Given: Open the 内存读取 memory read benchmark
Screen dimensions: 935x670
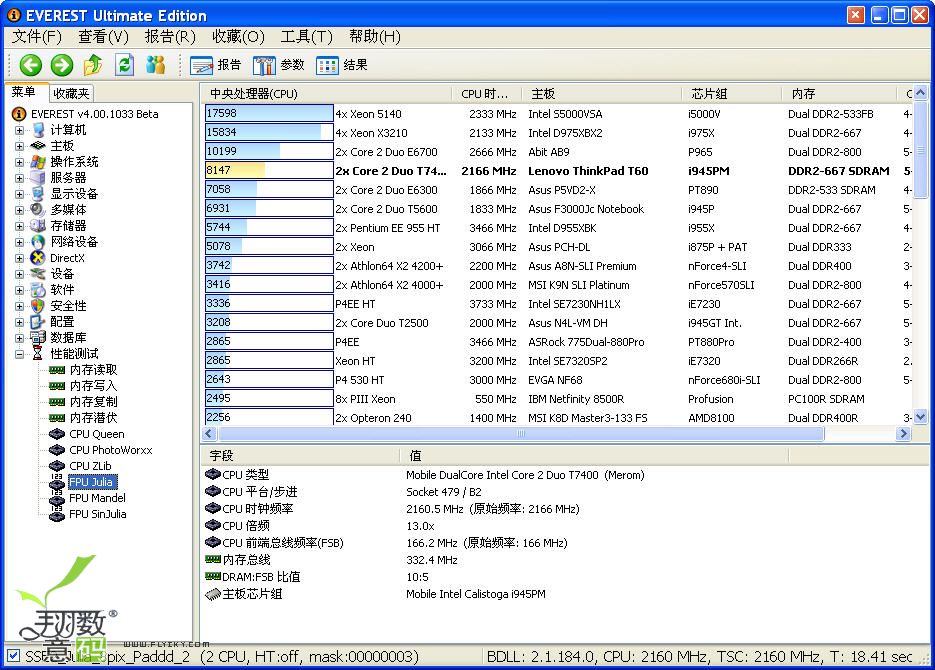Looking at the screenshot, I should tap(93, 370).
